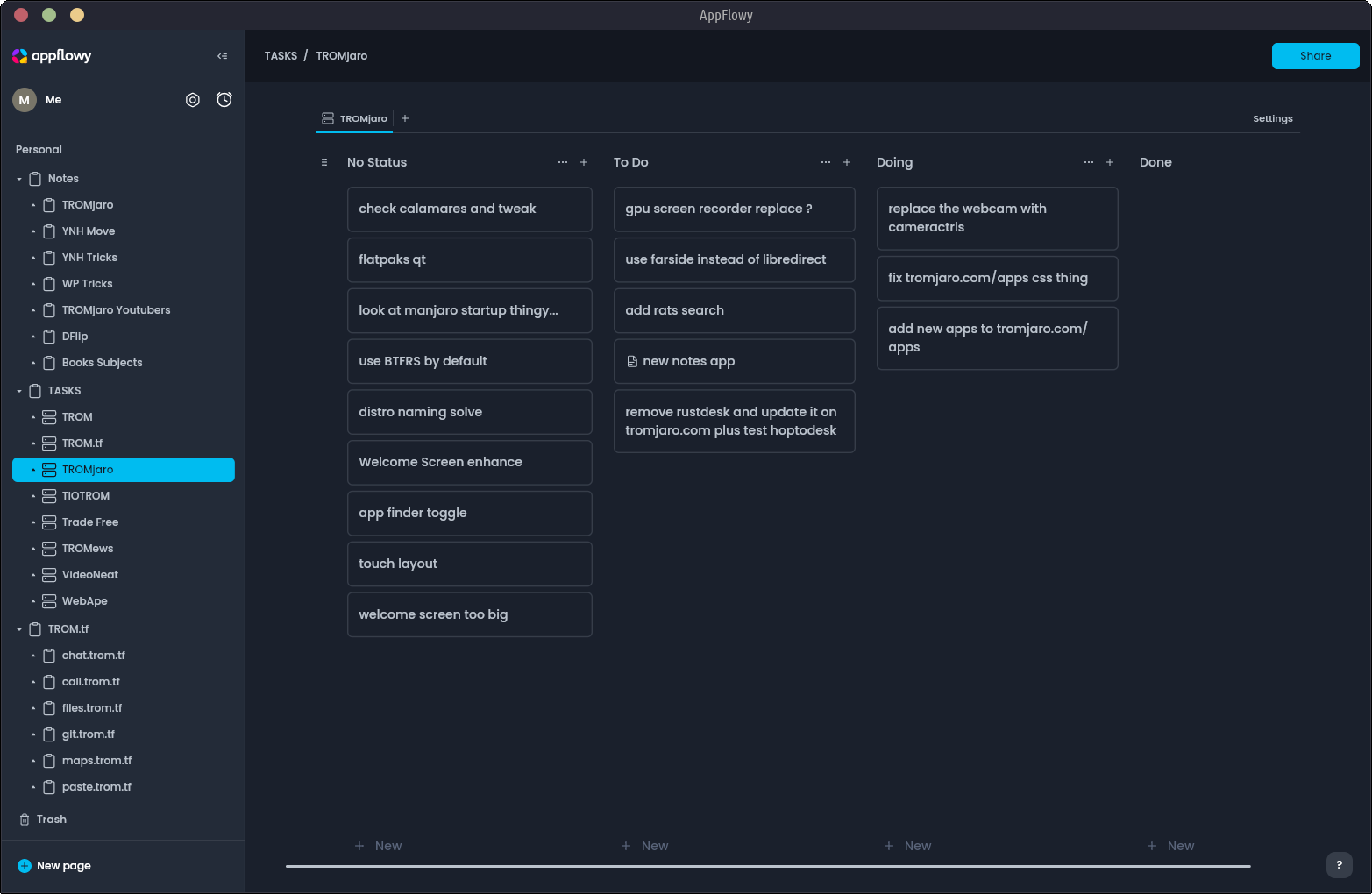This screenshot has width=1372, height=894.
Task: Click the board icon beside VideoNeat
Action: tap(49, 575)
